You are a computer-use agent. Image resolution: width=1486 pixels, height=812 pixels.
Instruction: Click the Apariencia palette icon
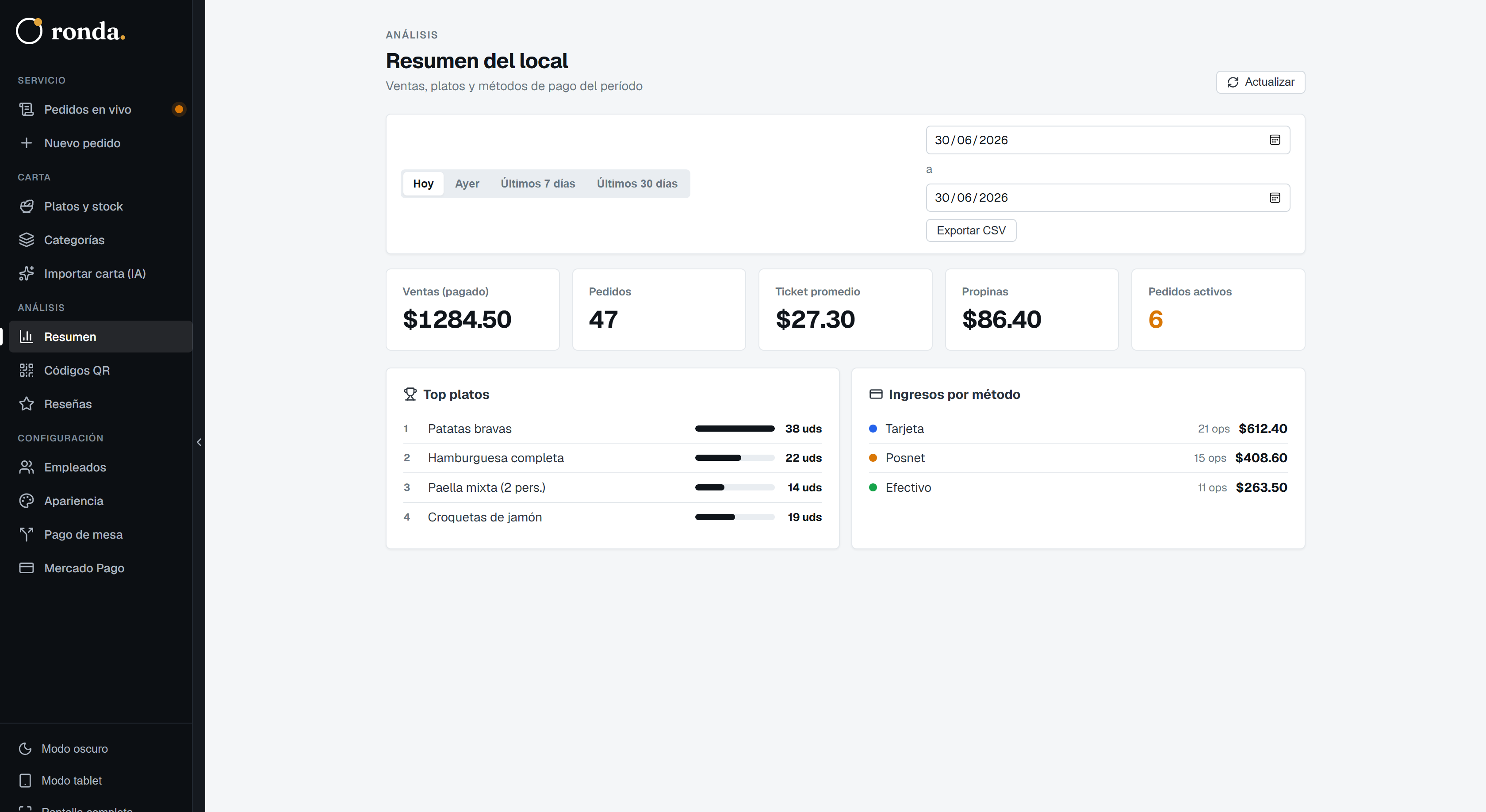click(x=27, y=500)
